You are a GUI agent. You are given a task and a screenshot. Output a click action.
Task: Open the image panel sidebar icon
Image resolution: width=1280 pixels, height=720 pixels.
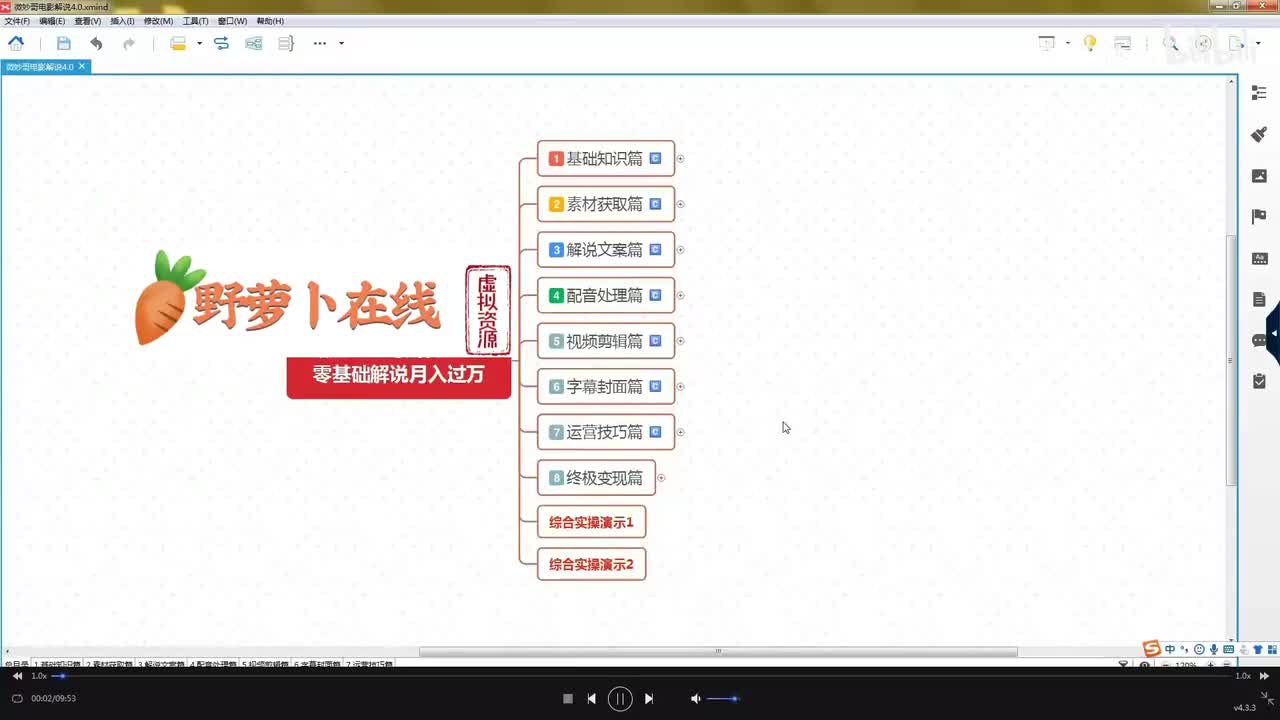click(1259, 176)
